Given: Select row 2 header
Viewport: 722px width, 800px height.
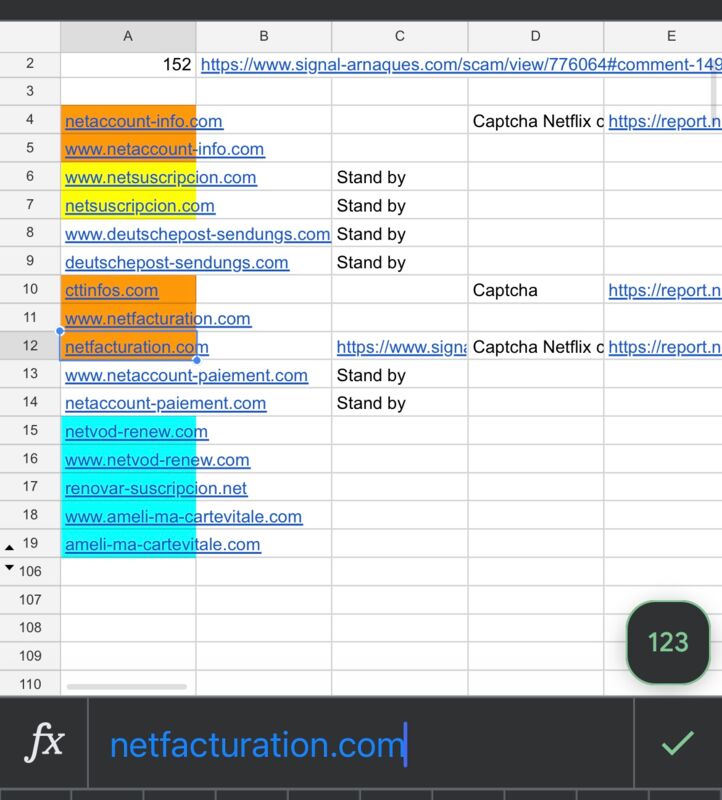Looking at the screenshot, I should tap(30, 64).
